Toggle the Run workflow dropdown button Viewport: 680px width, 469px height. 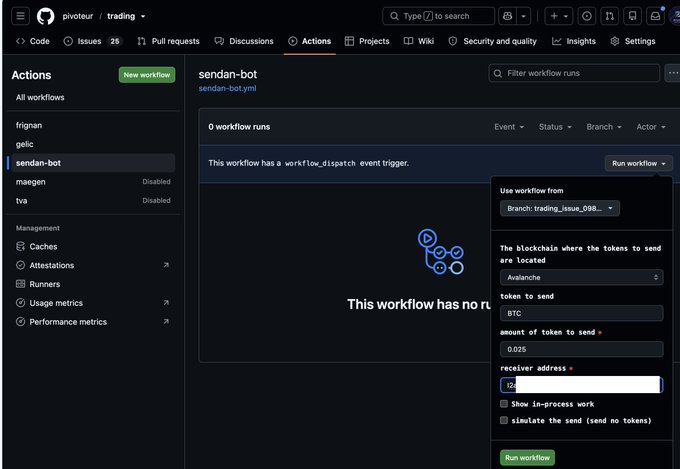point(638,164)
